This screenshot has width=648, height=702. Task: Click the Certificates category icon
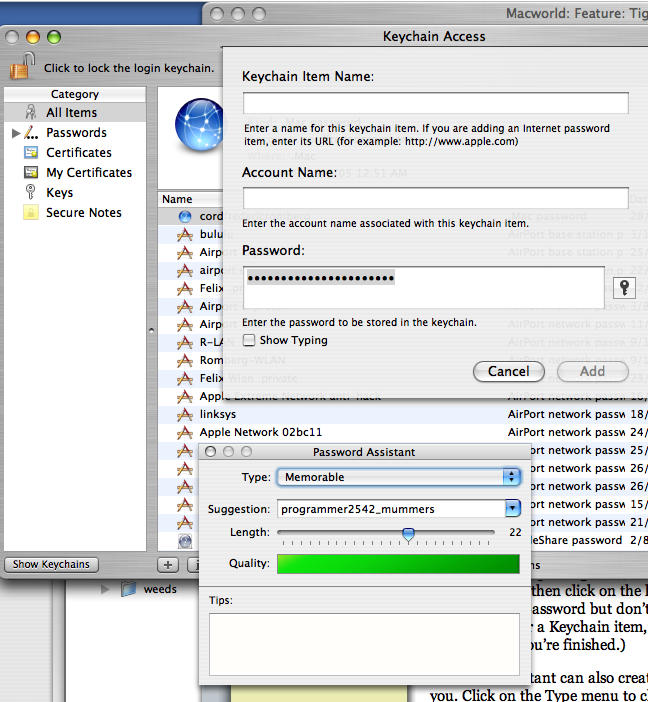coord(31,153)
